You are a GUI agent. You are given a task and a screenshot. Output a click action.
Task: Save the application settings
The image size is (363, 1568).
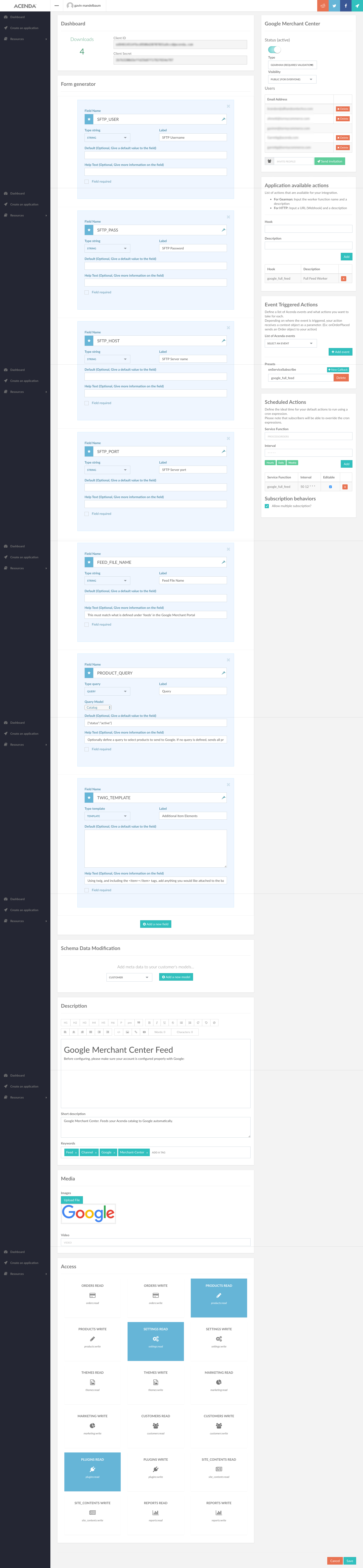pos(349,1561)
